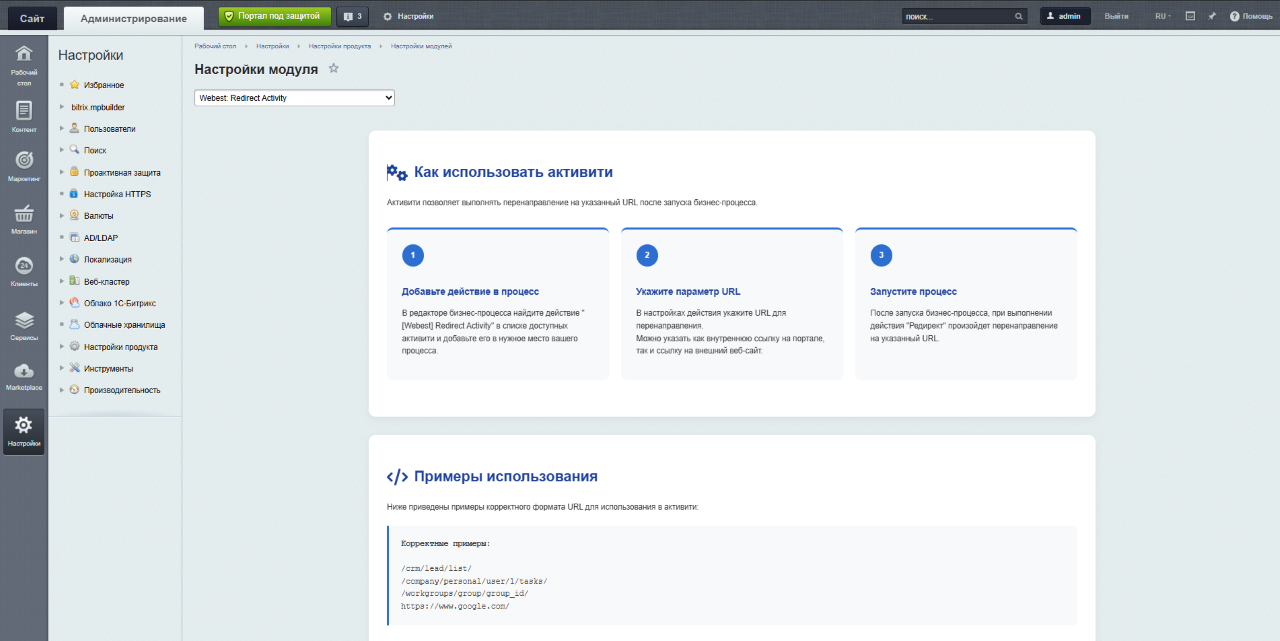Image resolution: width=1280 pixels, height=641 pixels.
Task: Click the Магазин basket icon
Action: click(x=23, y=215)
